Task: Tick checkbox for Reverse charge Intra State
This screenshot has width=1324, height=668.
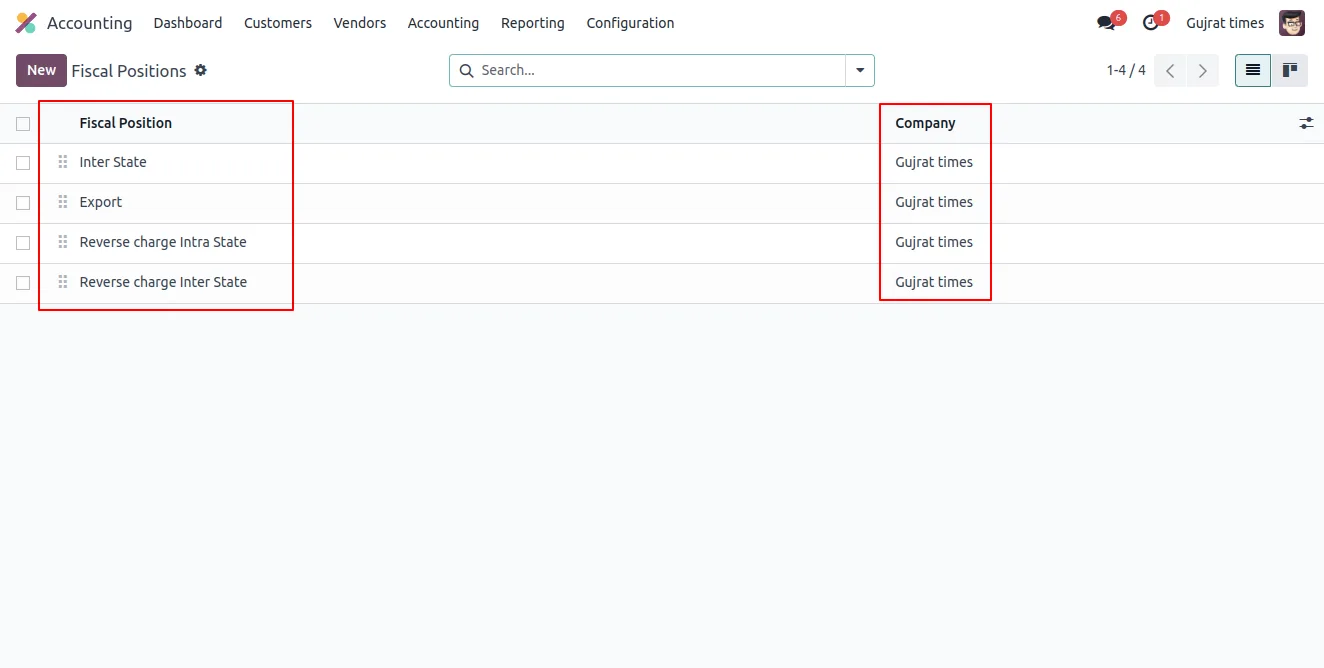Action: pos(23,243)
